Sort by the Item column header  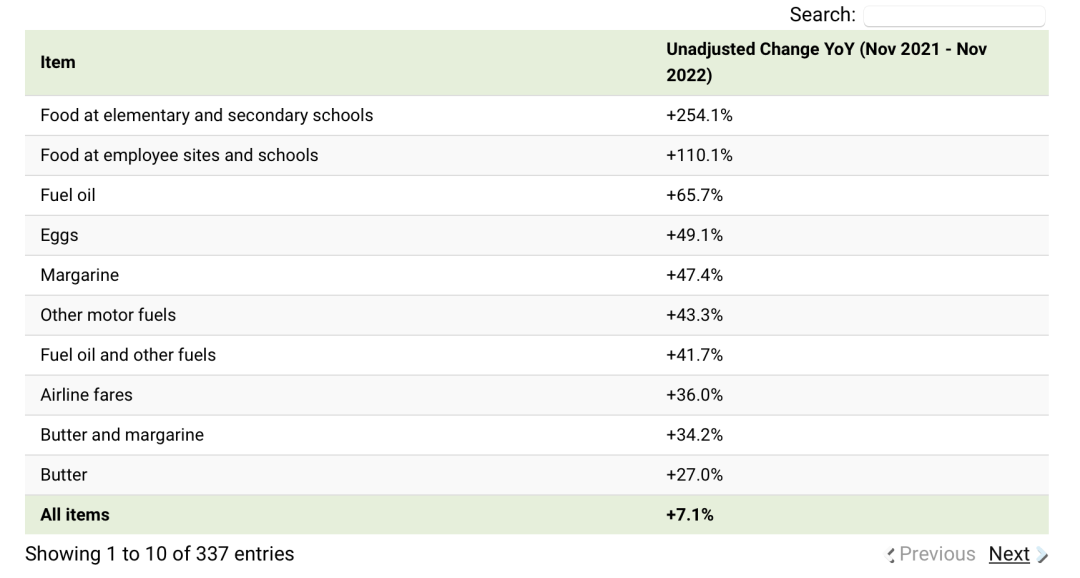pyautogui.click(x=58, y=62)
